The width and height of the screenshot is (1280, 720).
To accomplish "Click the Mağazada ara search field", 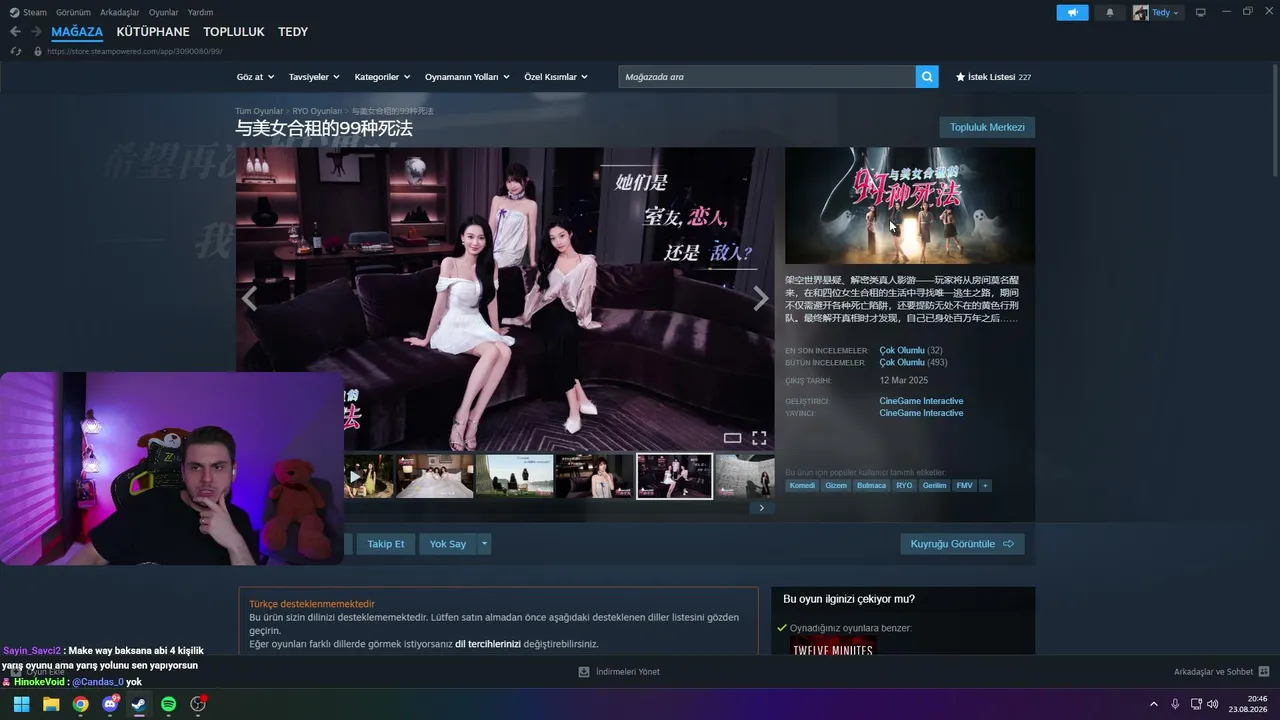I will (x=767, y=77).
